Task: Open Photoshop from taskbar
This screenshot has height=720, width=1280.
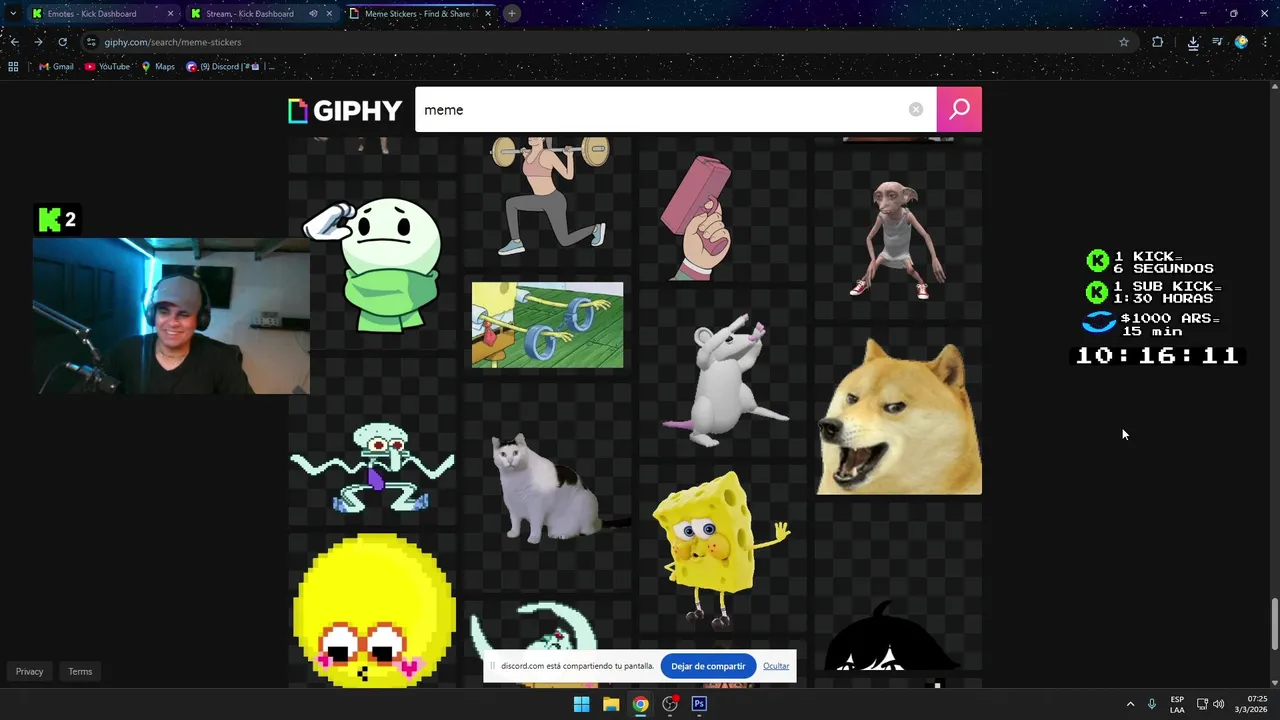Action: [x=699, y=704]
